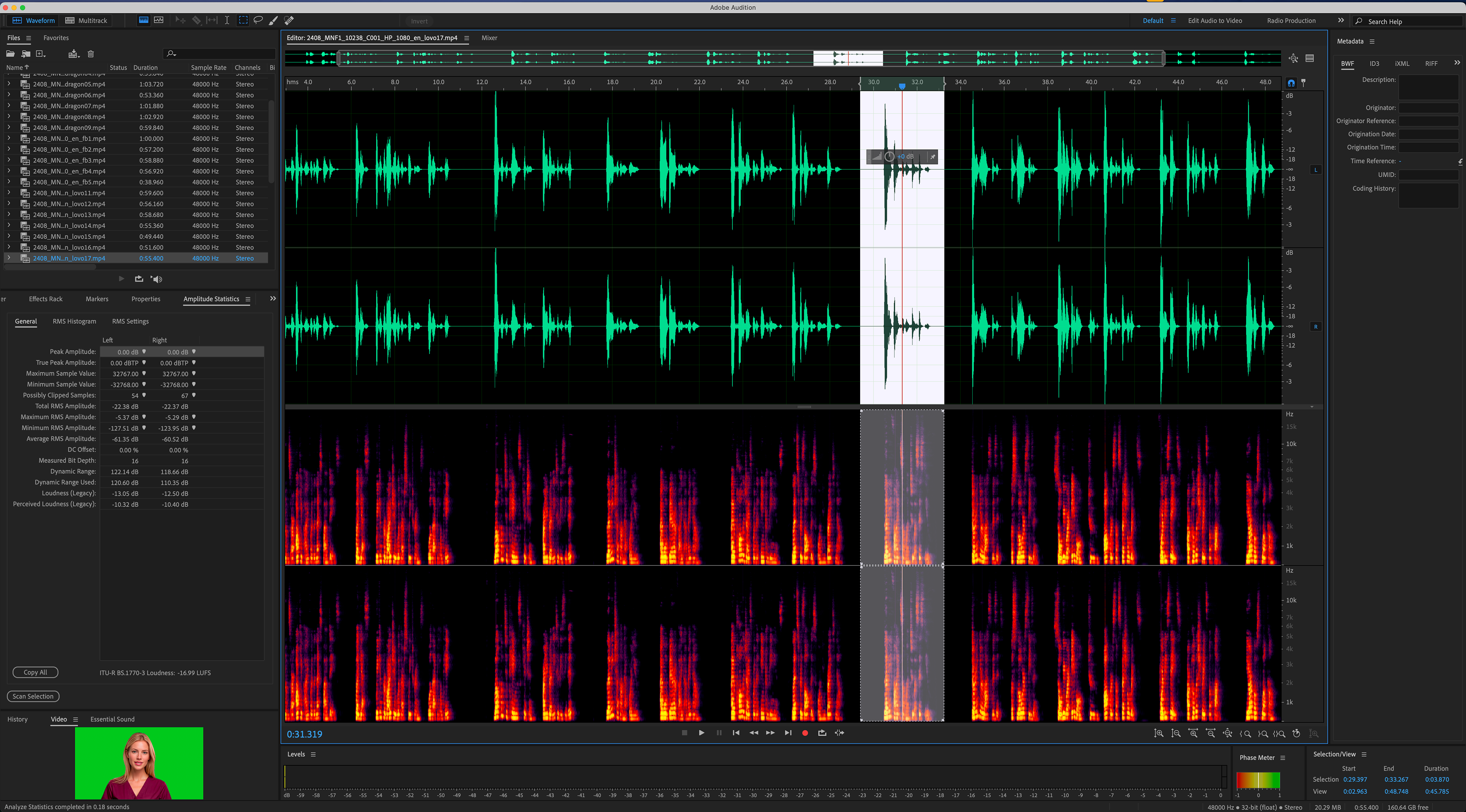Click the Scan Selection button
The image size is (1466, 812).
coord(33,696)
